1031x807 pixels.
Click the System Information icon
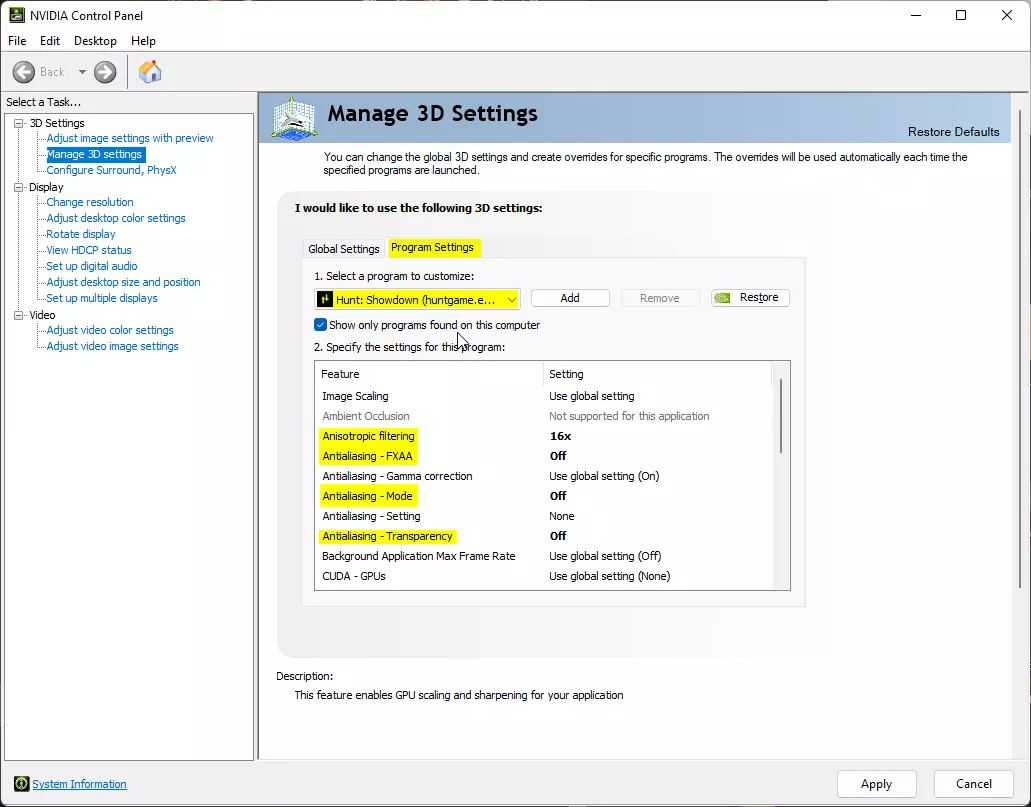[x=22, y=784]
